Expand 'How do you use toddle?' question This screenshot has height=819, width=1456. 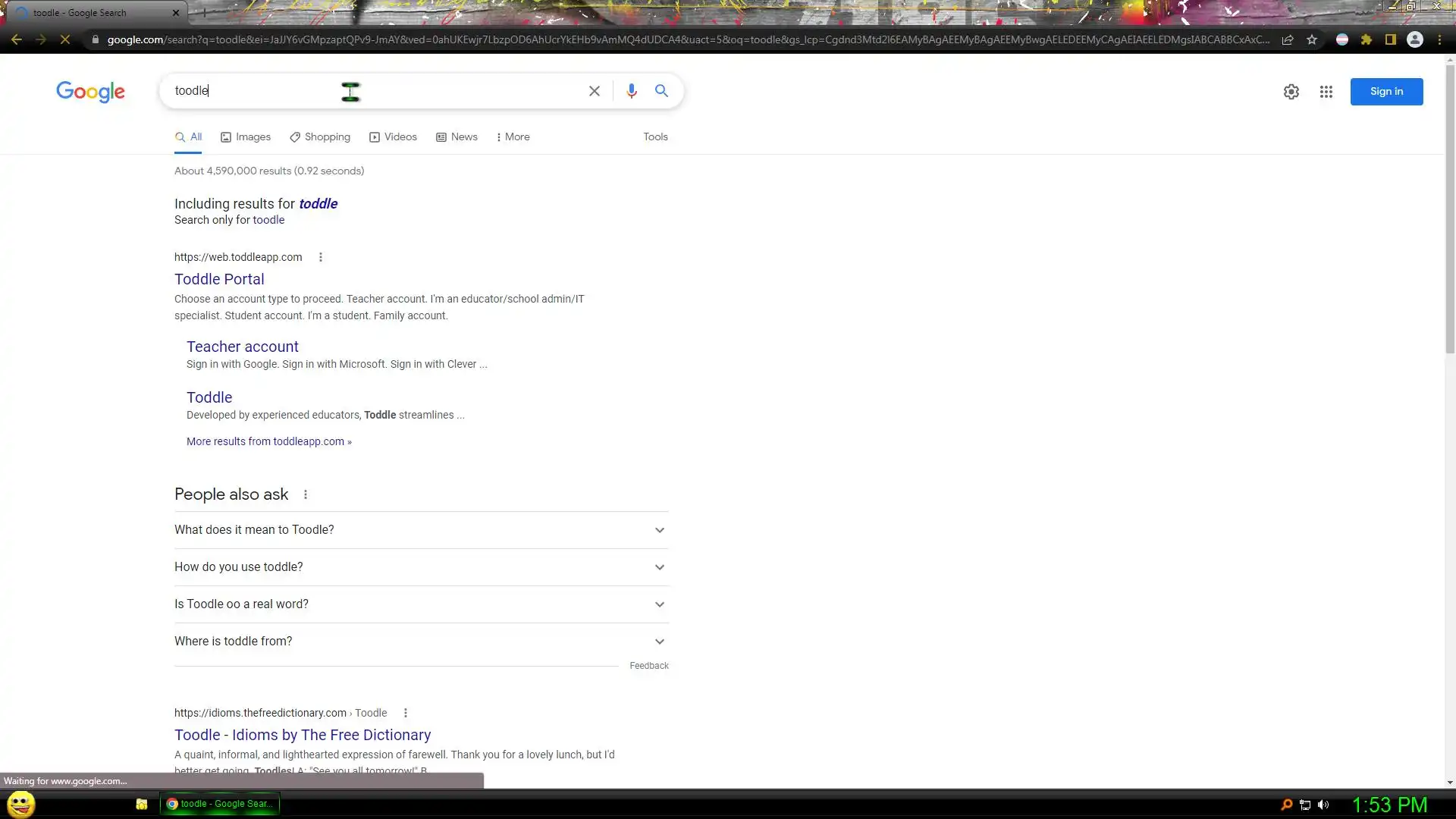[x=421, y=567]
